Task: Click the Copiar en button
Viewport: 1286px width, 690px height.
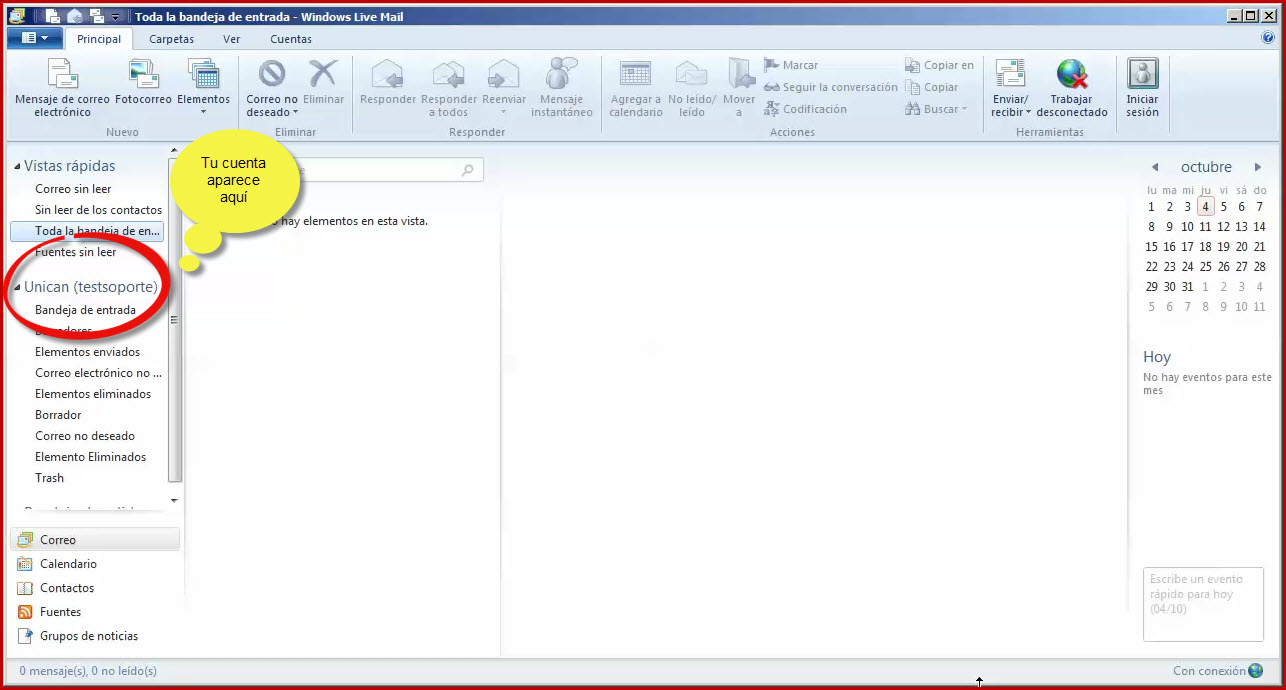Action: [x=939, y=65]
